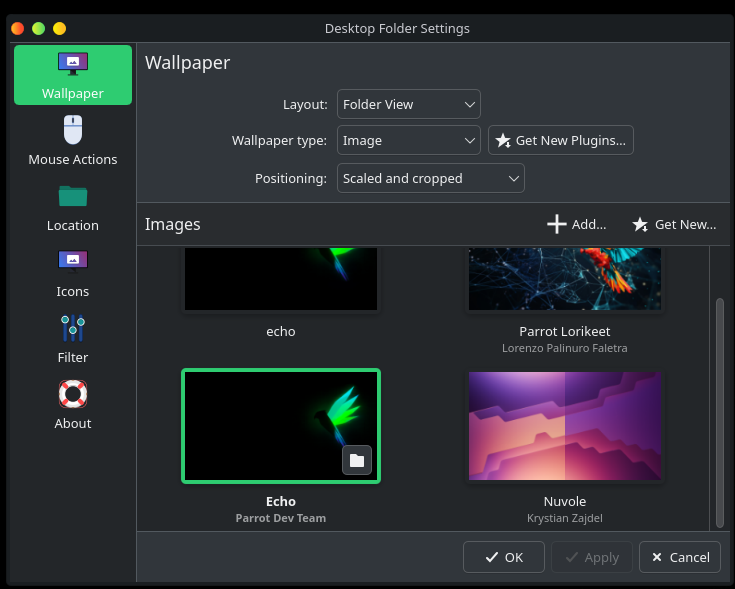Click the images list vertical scrollbar

(718, 410)
